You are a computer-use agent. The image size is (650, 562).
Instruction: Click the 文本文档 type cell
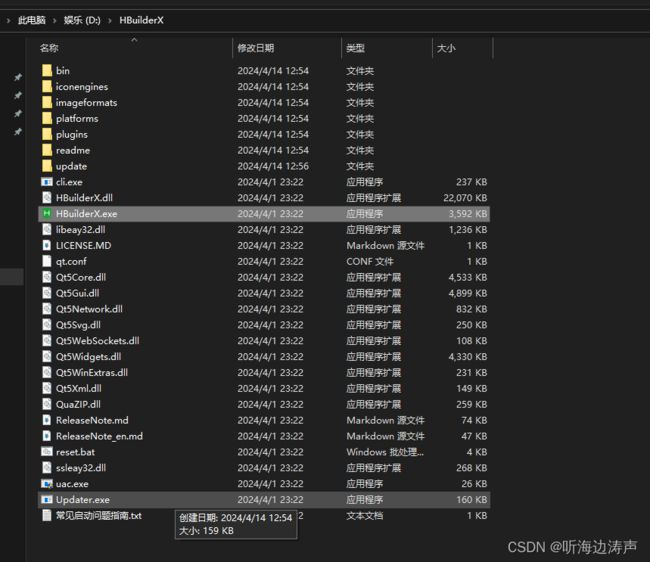pos(364,515)
